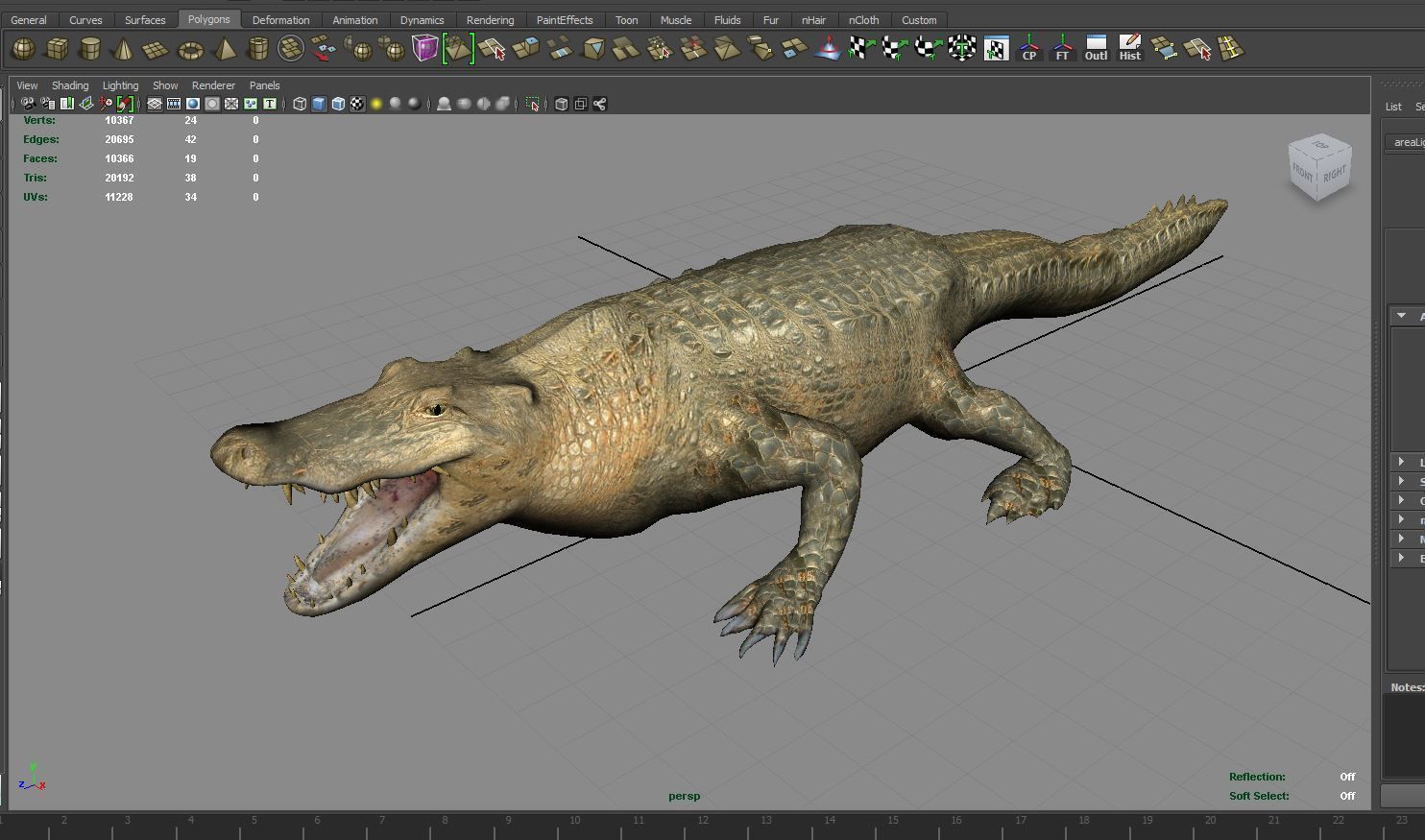Collapse the expanded attribute section arrow
Viewport: 1425px width, 840px height.
[1402, 316]
